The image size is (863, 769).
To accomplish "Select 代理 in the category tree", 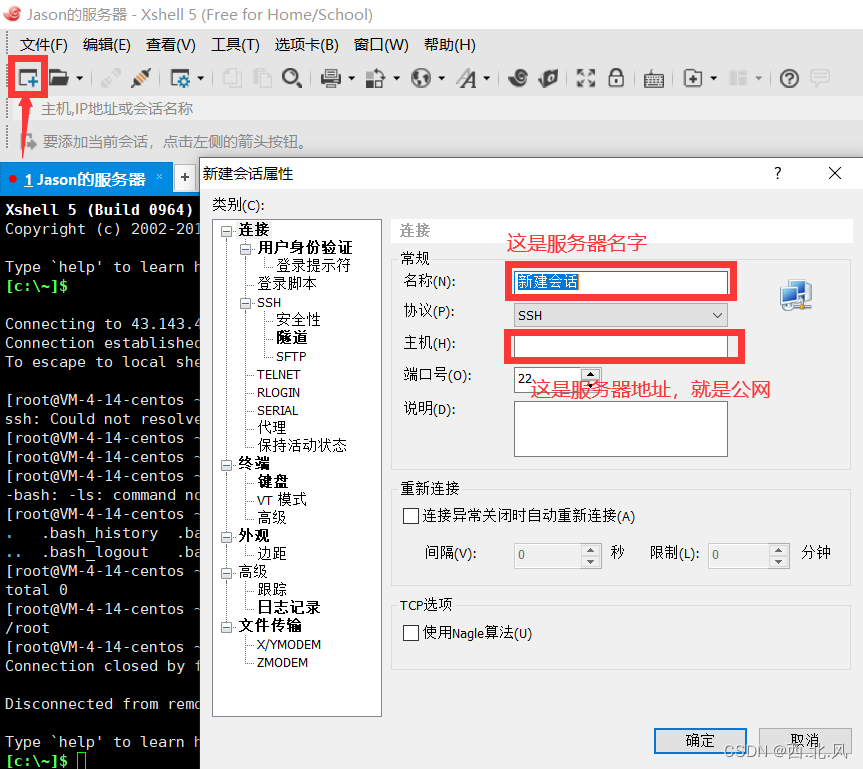I will click(x=271, y=427).
